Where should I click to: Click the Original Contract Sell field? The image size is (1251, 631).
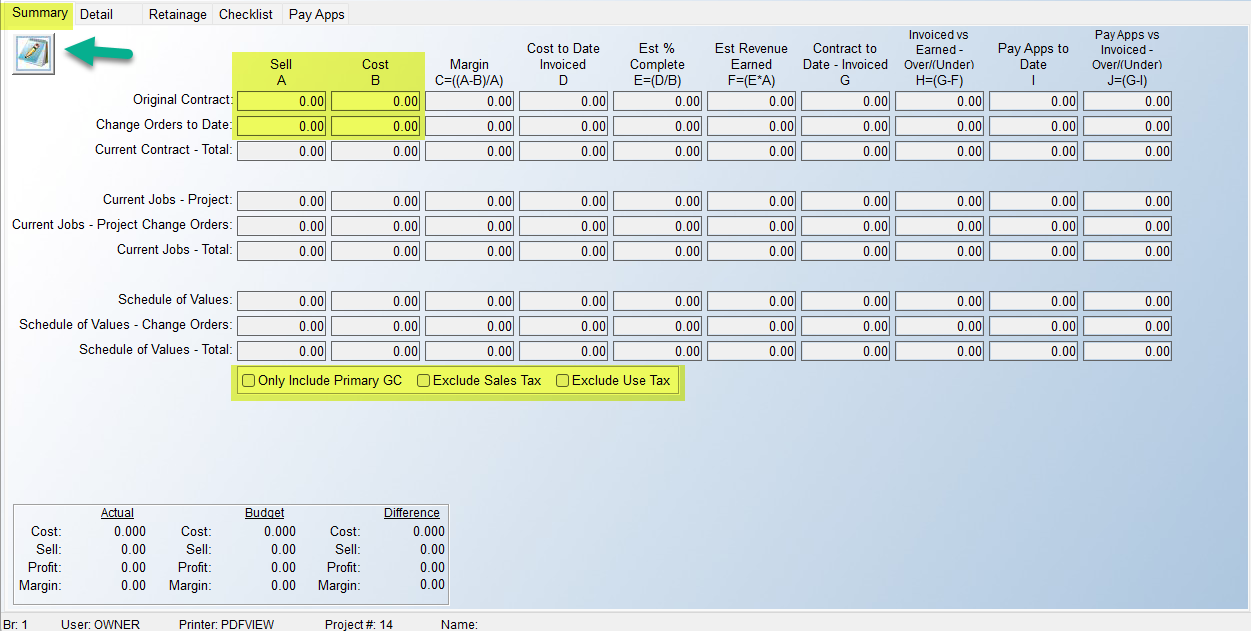[282, 101]
